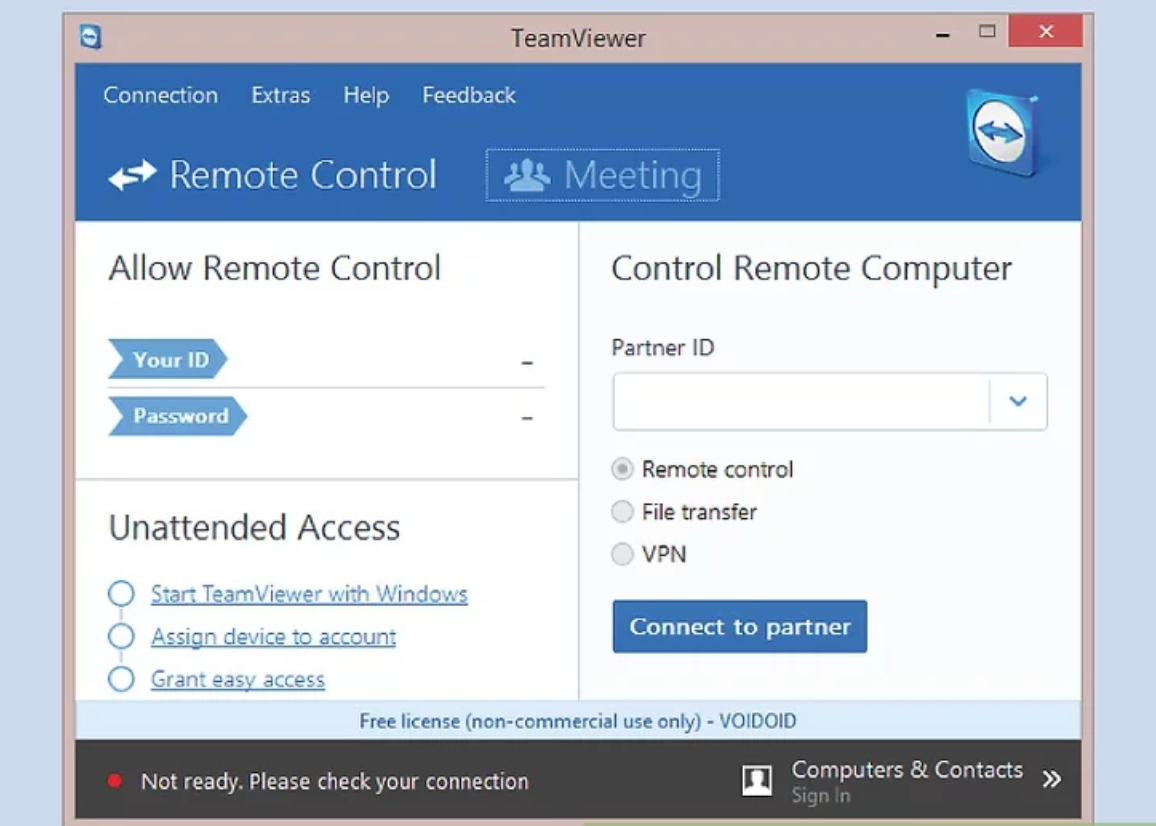The image size is (1156, 826).
Task: Open Assign device to account link
Action: (x=274, y=636)
